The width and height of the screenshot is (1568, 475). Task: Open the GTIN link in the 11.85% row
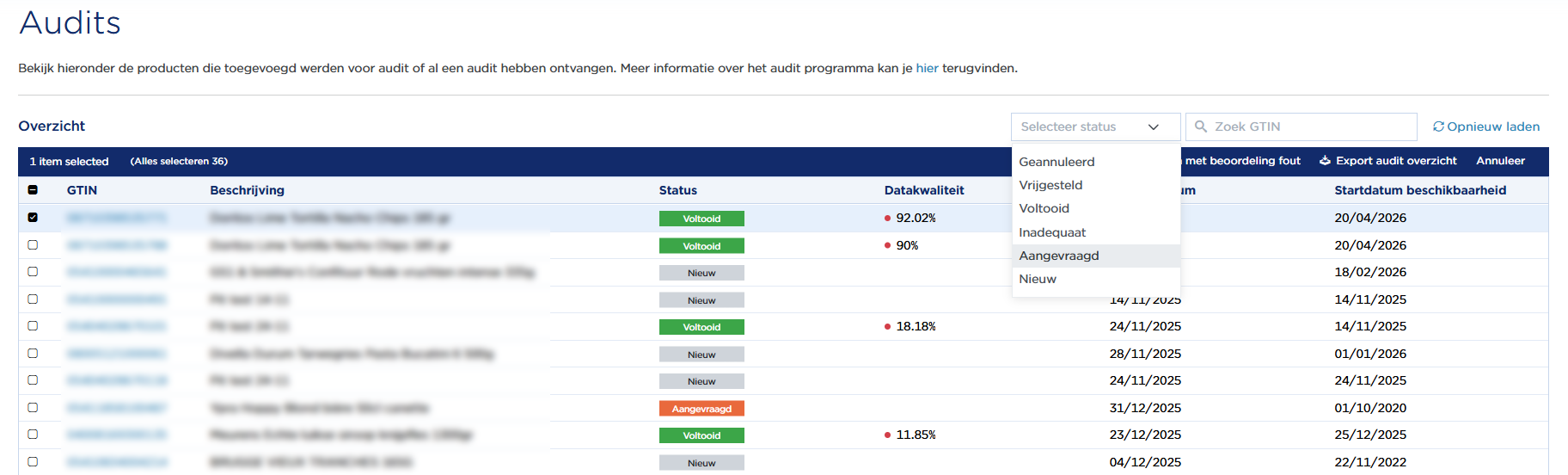click(x=116, y=435)
